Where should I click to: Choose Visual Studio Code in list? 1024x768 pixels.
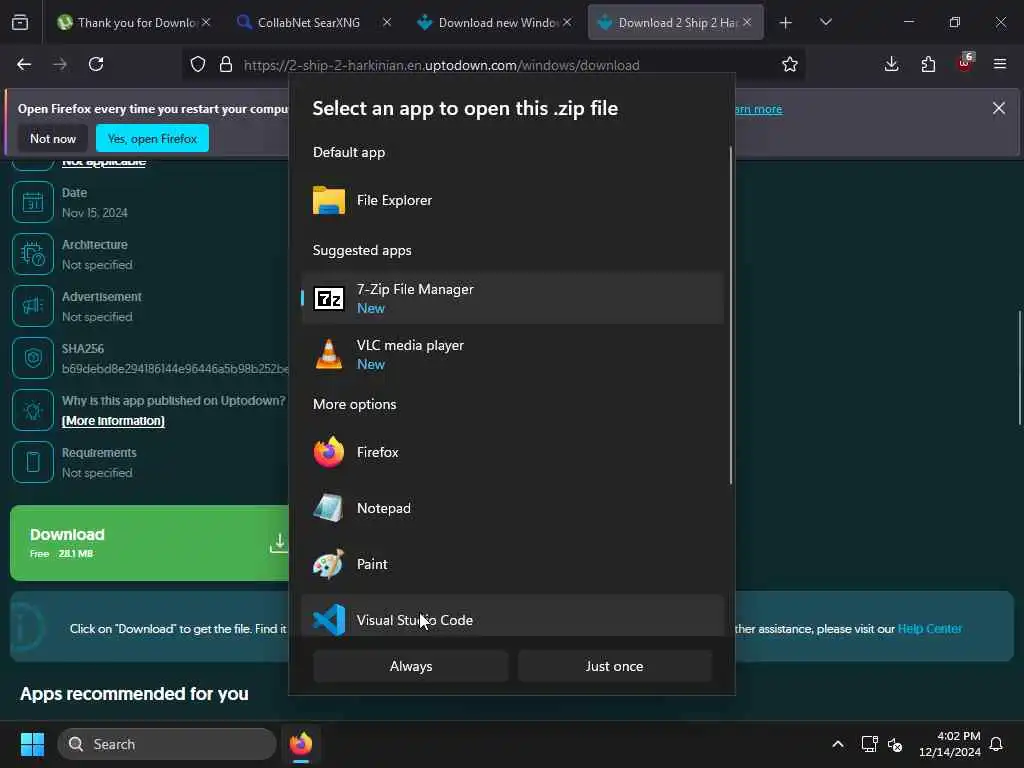(512, 616)
